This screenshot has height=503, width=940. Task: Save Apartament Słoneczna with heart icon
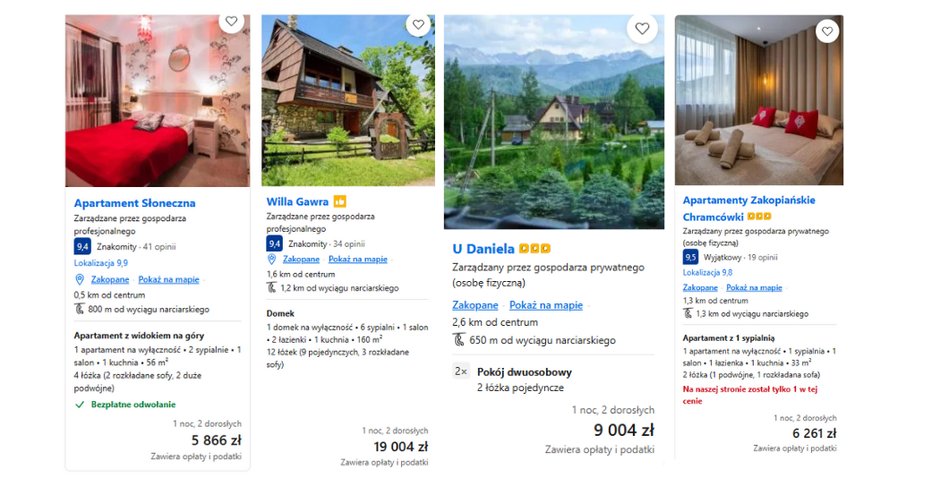coord(231,21)
